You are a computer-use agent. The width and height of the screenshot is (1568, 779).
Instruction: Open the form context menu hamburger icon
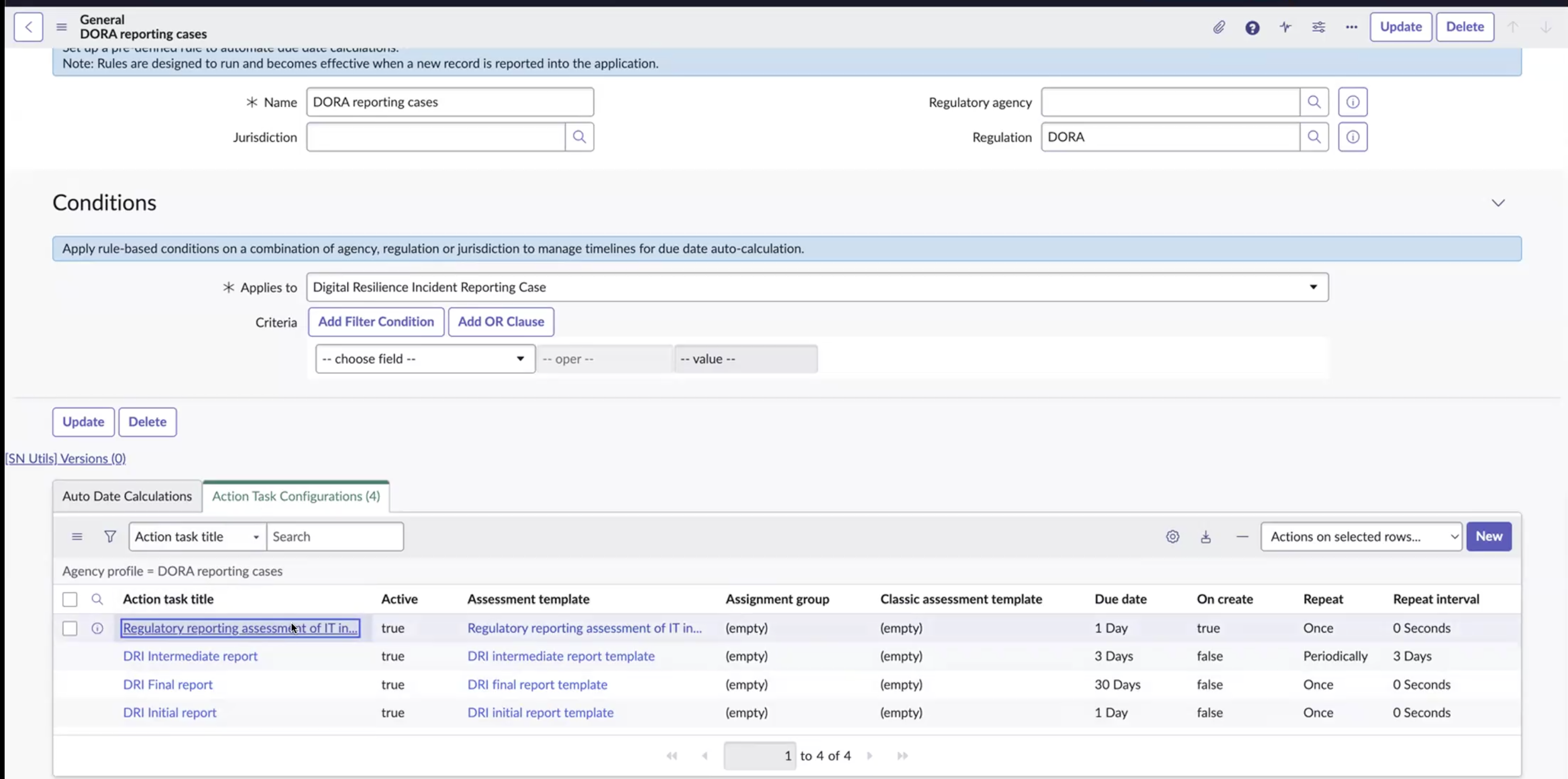(x=61, y=27)
